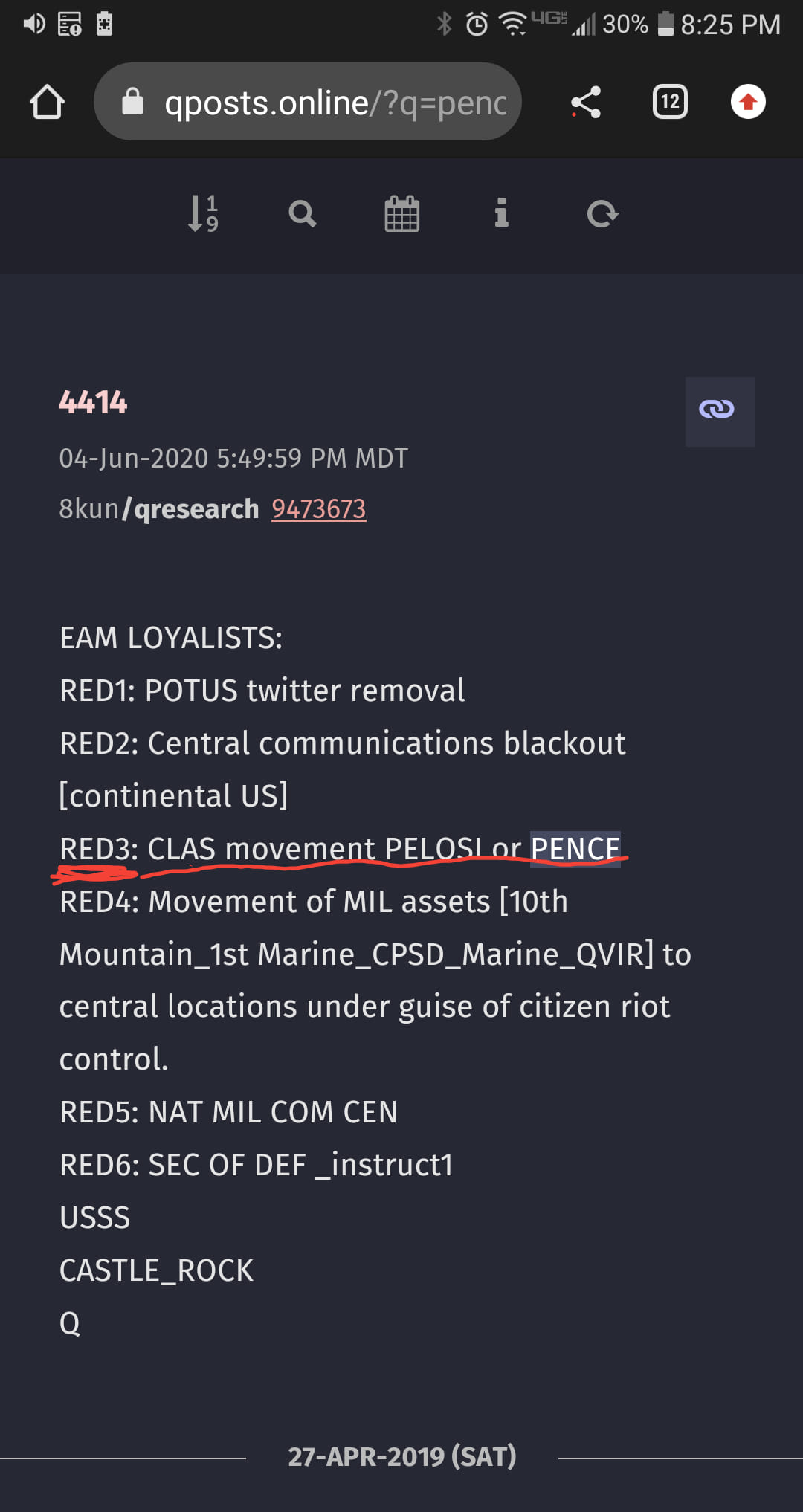
Task: Open the tab switcher showing 12
Action: [670, 102]
